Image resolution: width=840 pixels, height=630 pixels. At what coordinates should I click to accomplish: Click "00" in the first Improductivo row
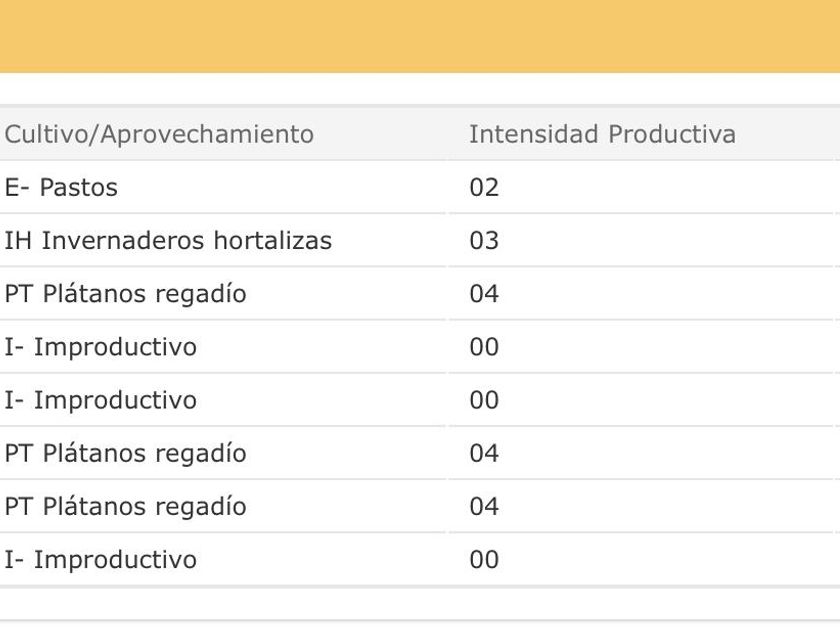tap(484, 347)
